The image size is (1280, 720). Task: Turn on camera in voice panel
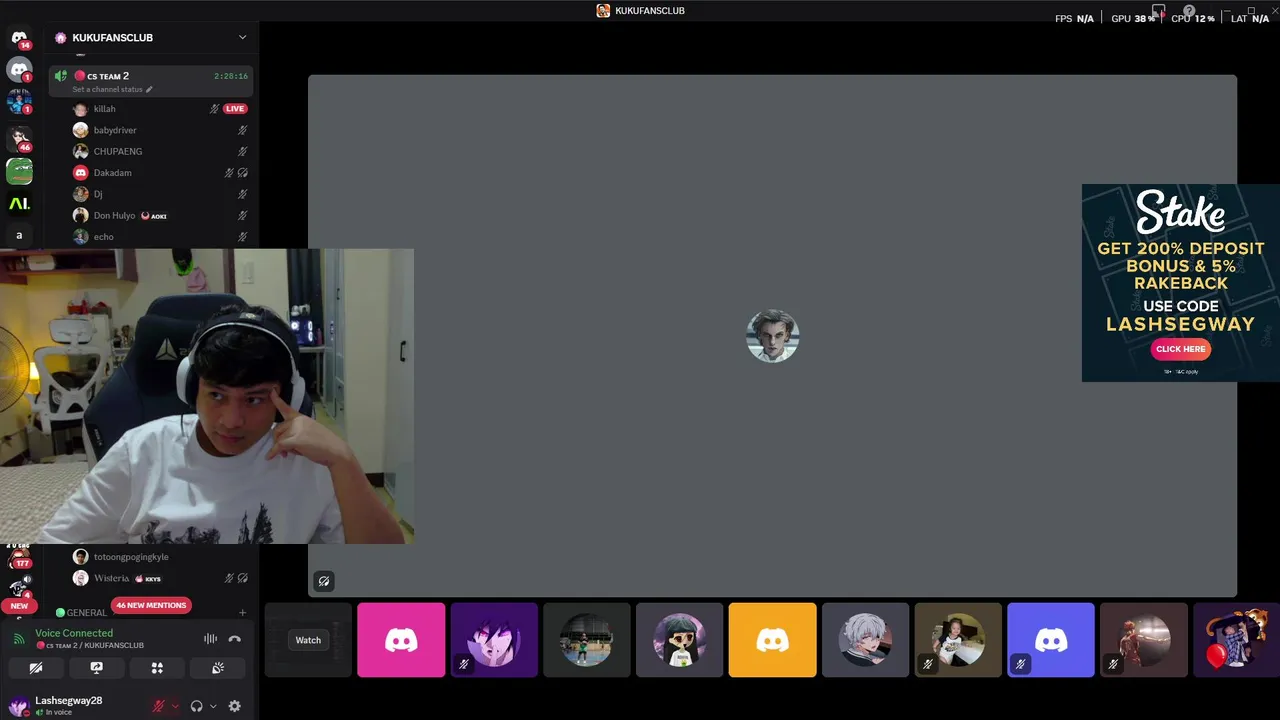click(36, 668)
